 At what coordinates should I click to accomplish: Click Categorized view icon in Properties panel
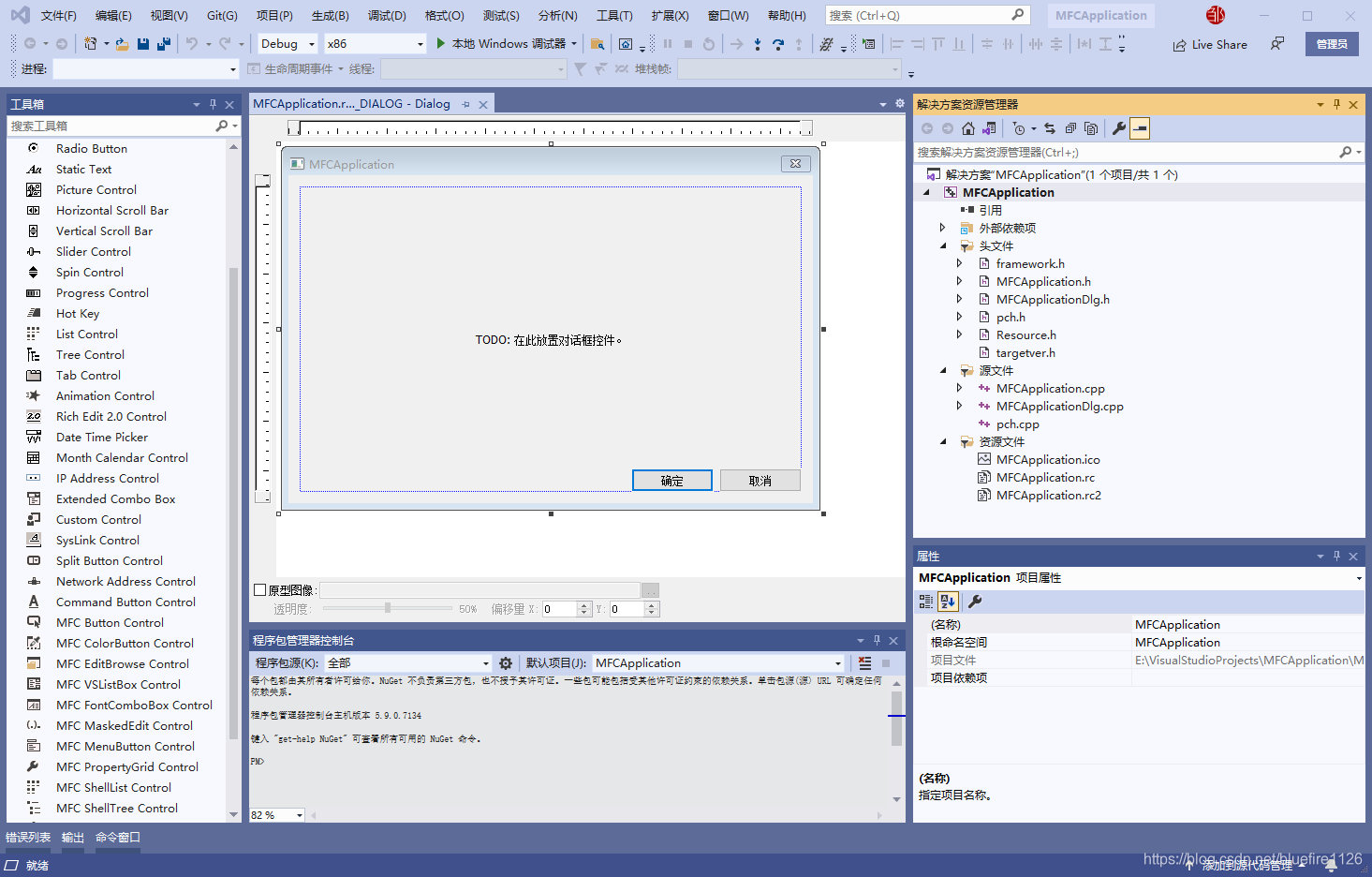click(x=926, y=602)
